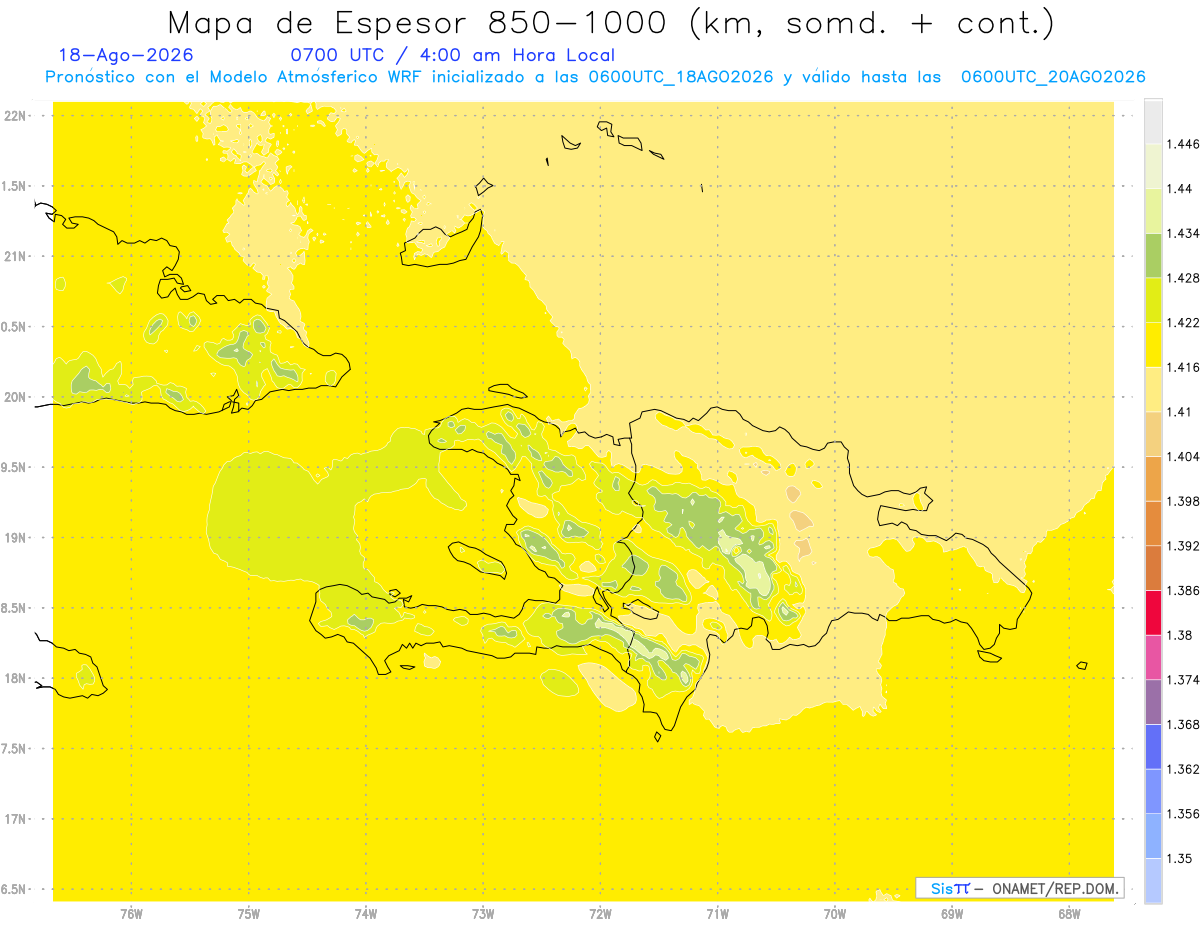Click legend swatch between 1.35 and 1.356

click(x=1154, y=835)
